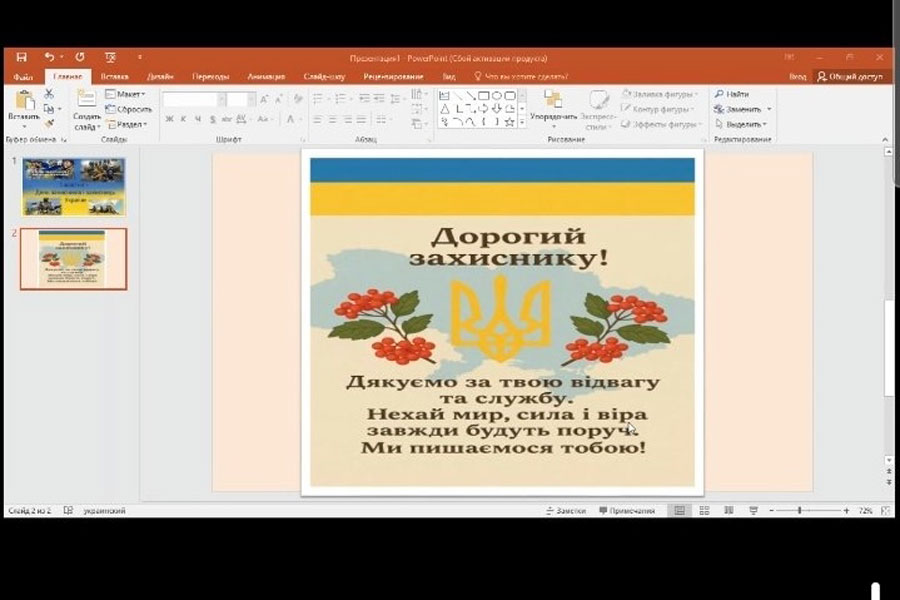900x600 pixels.
Task: Click the Вход sign-in link
Action: [x=797, y=76]
